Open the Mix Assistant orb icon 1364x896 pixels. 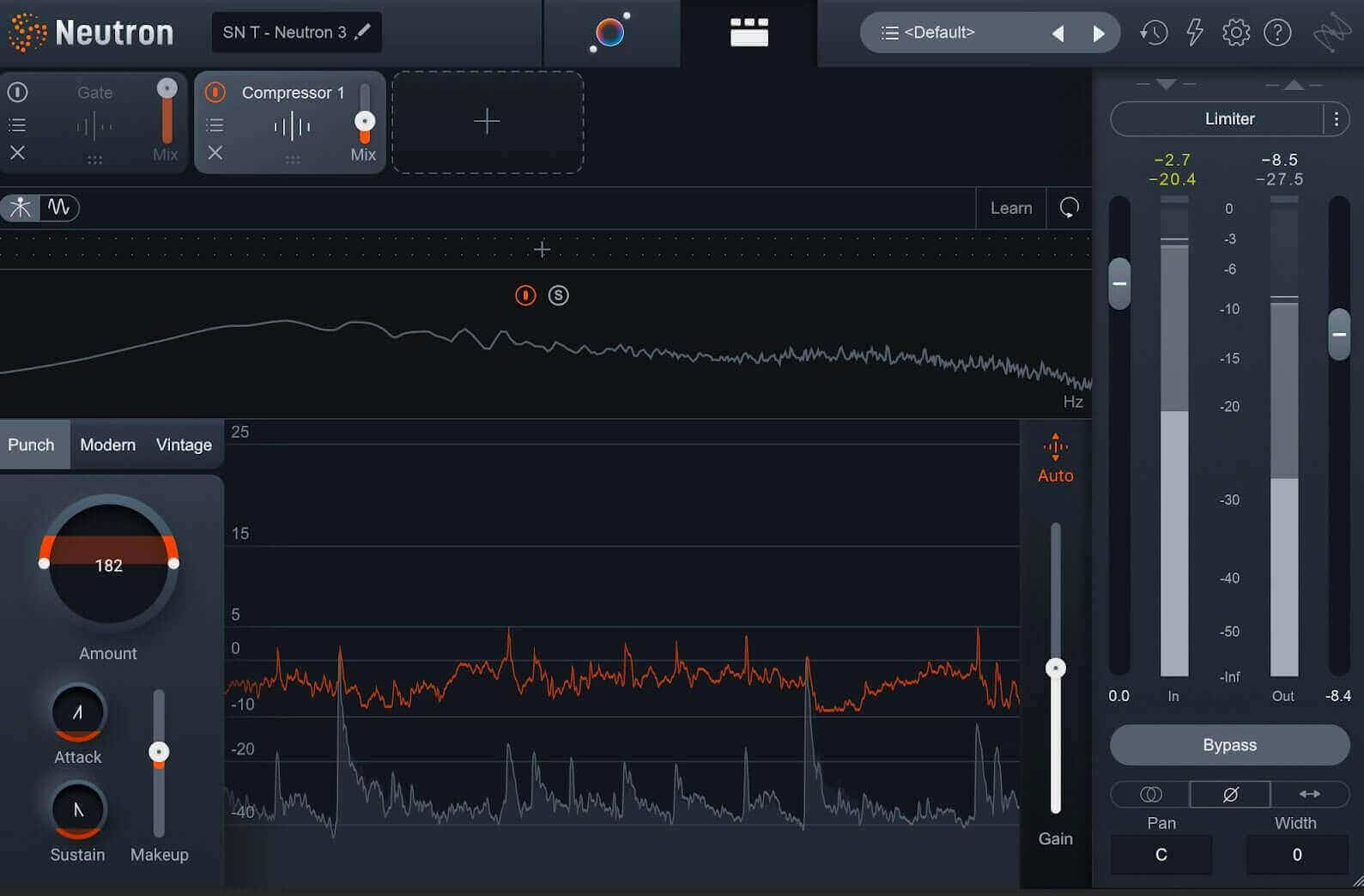[x=610, y=33]
